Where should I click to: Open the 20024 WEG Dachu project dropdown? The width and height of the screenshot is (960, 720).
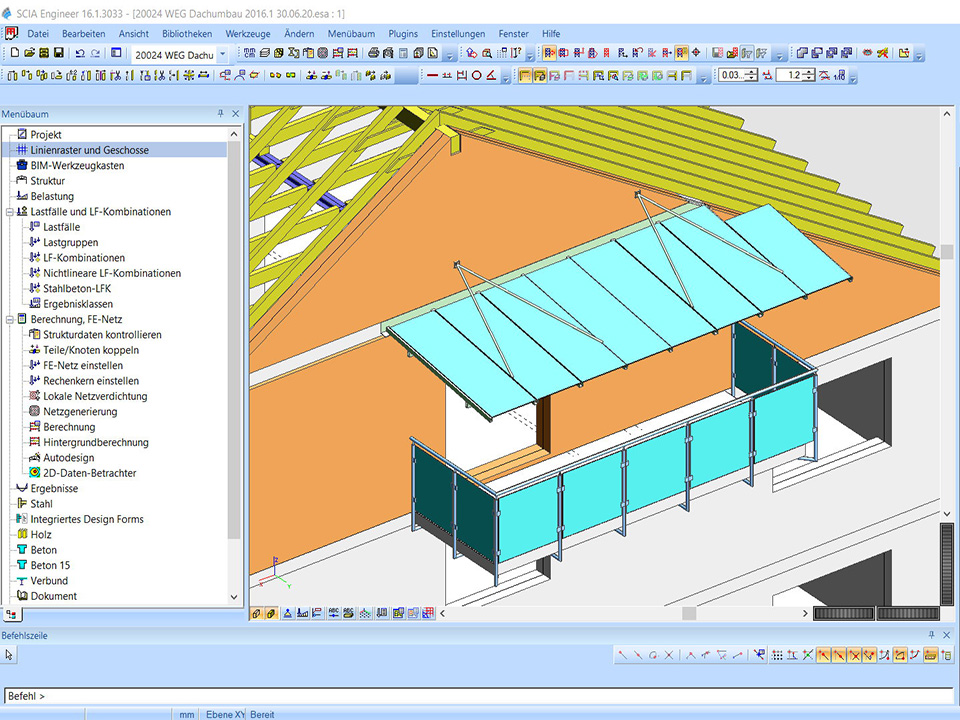point(222,53)
